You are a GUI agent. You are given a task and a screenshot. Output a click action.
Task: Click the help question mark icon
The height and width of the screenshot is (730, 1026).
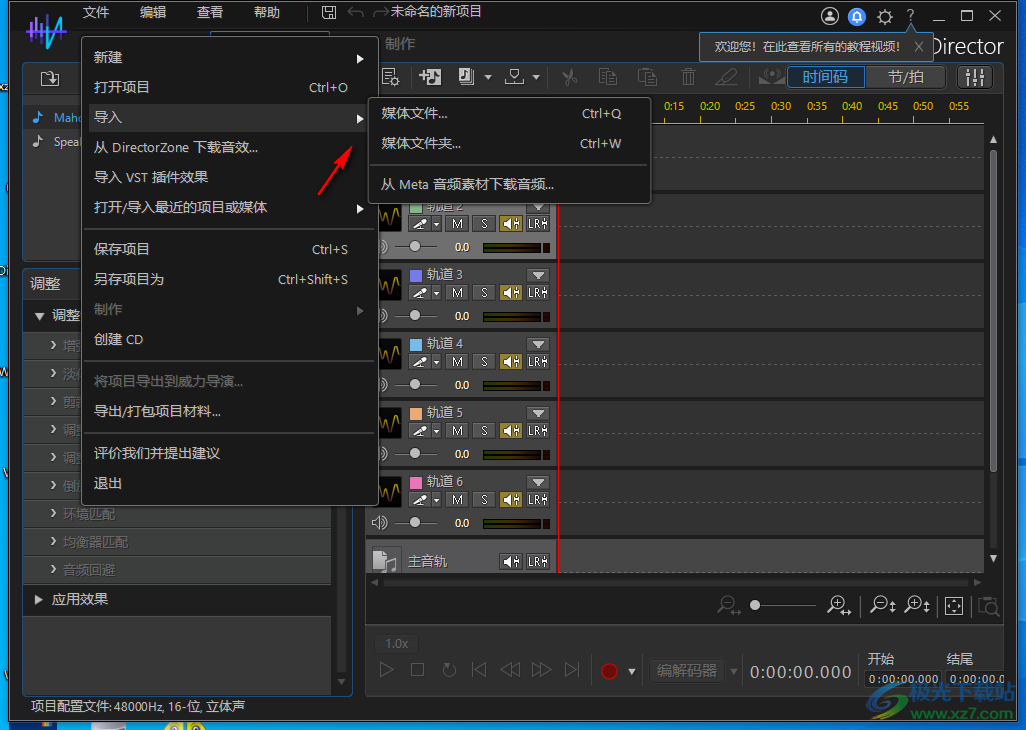coord(910,16)
